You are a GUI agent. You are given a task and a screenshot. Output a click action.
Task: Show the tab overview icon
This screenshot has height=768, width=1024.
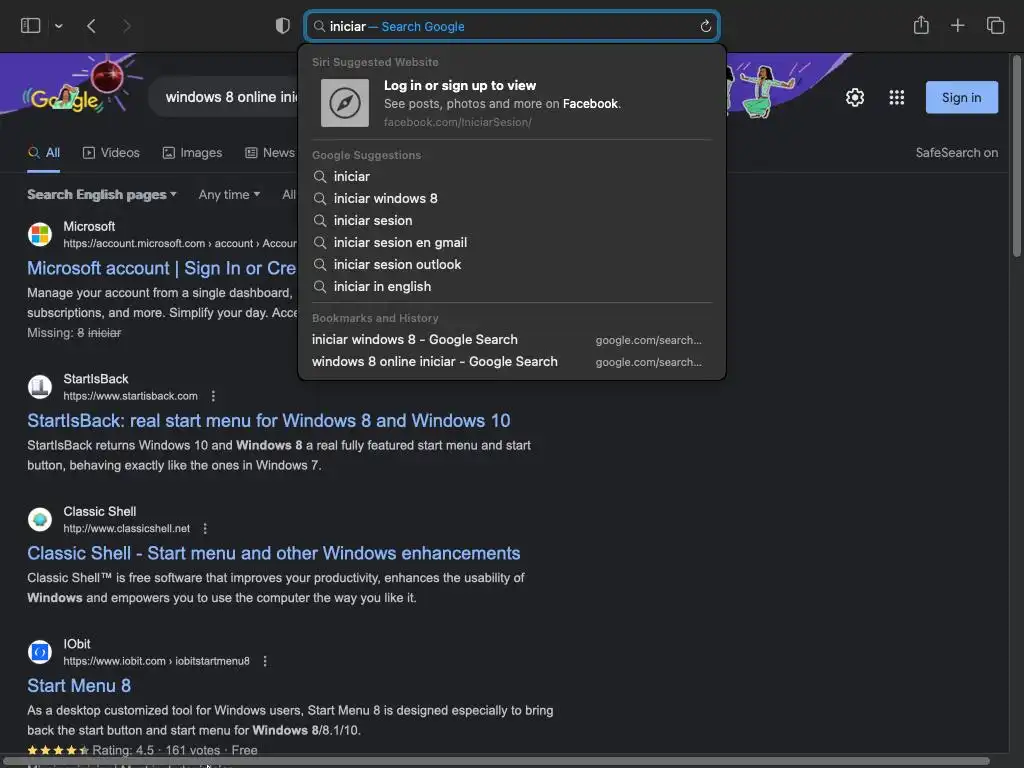coord(995,26)
